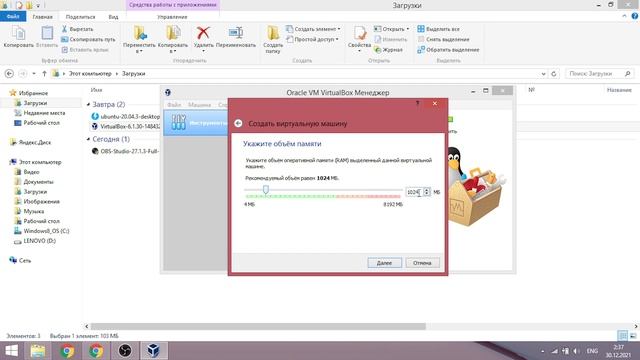The height and width of the screenshot is (360, 640).
Task: Switch to the Вид ribbon tab
Action: pos(113,17)
